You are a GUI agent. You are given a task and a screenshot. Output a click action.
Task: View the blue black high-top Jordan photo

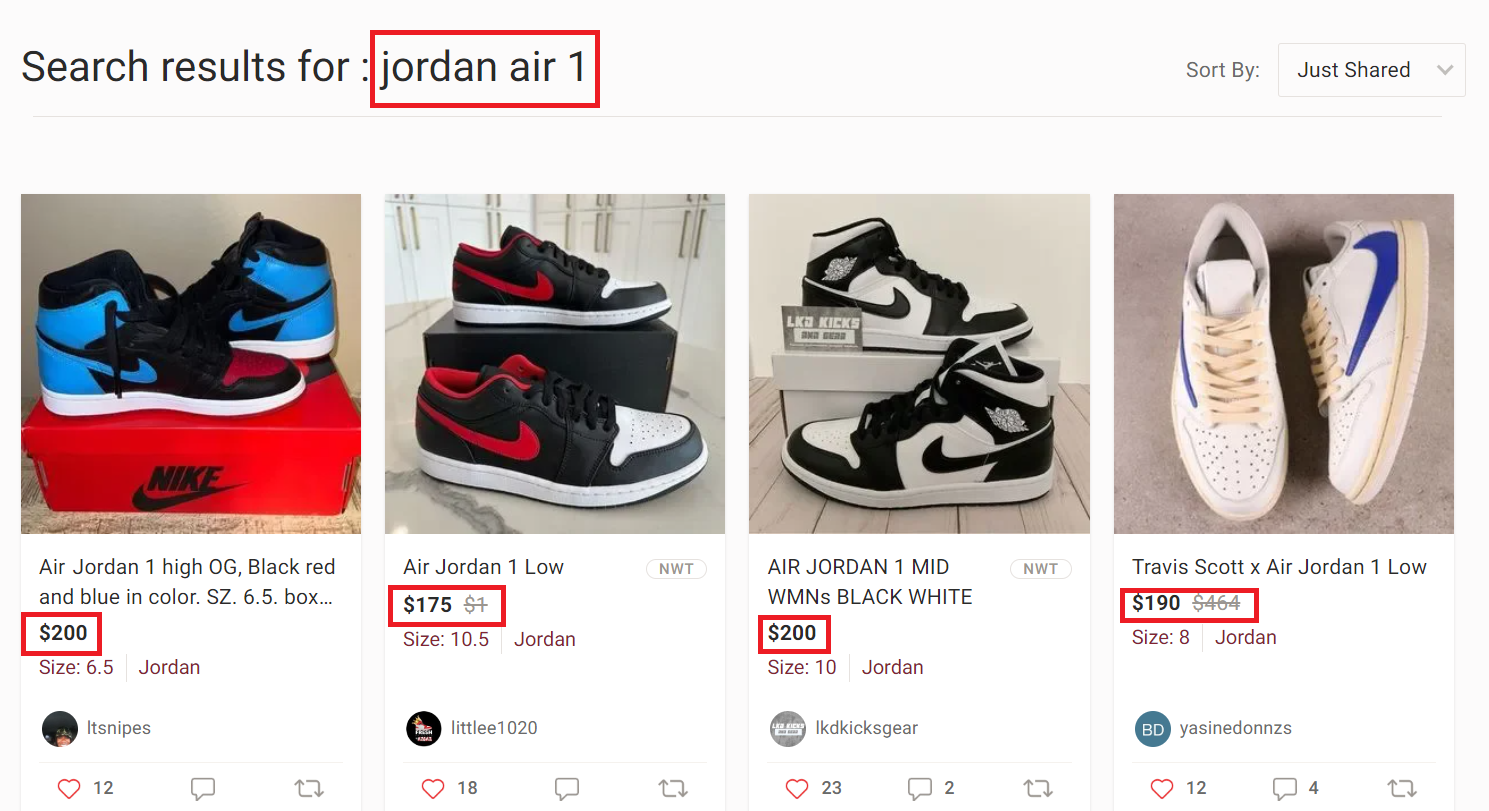tap(191, 364)
